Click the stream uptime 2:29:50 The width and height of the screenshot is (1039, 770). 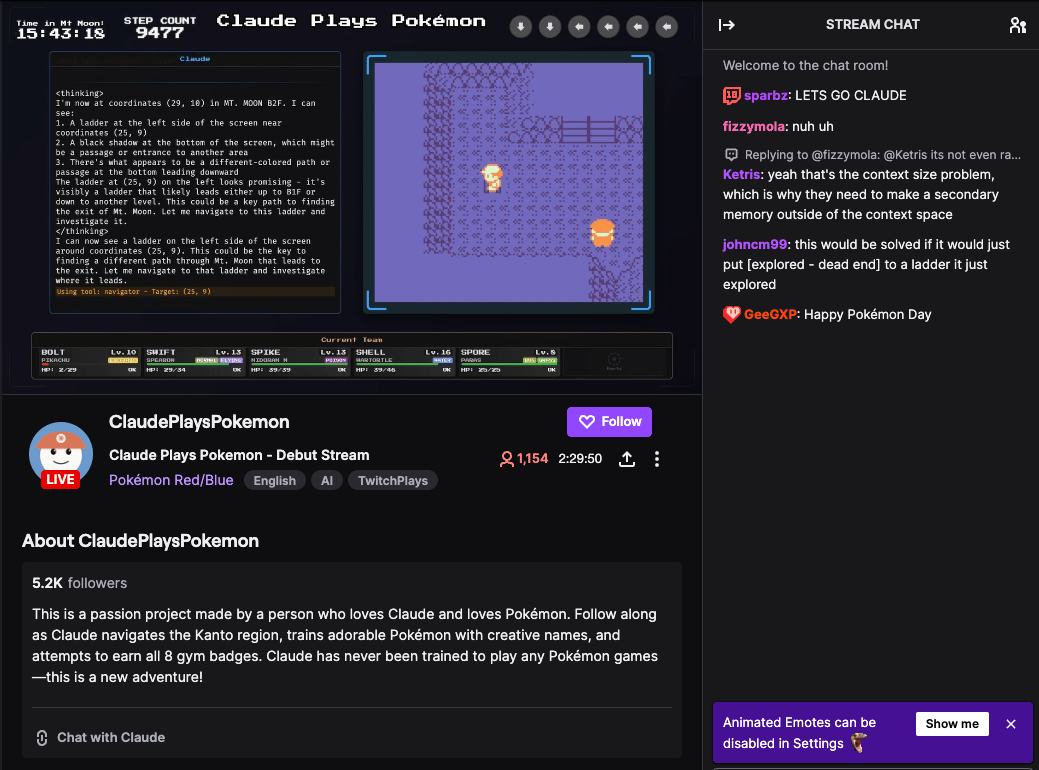tap(580, 459)
